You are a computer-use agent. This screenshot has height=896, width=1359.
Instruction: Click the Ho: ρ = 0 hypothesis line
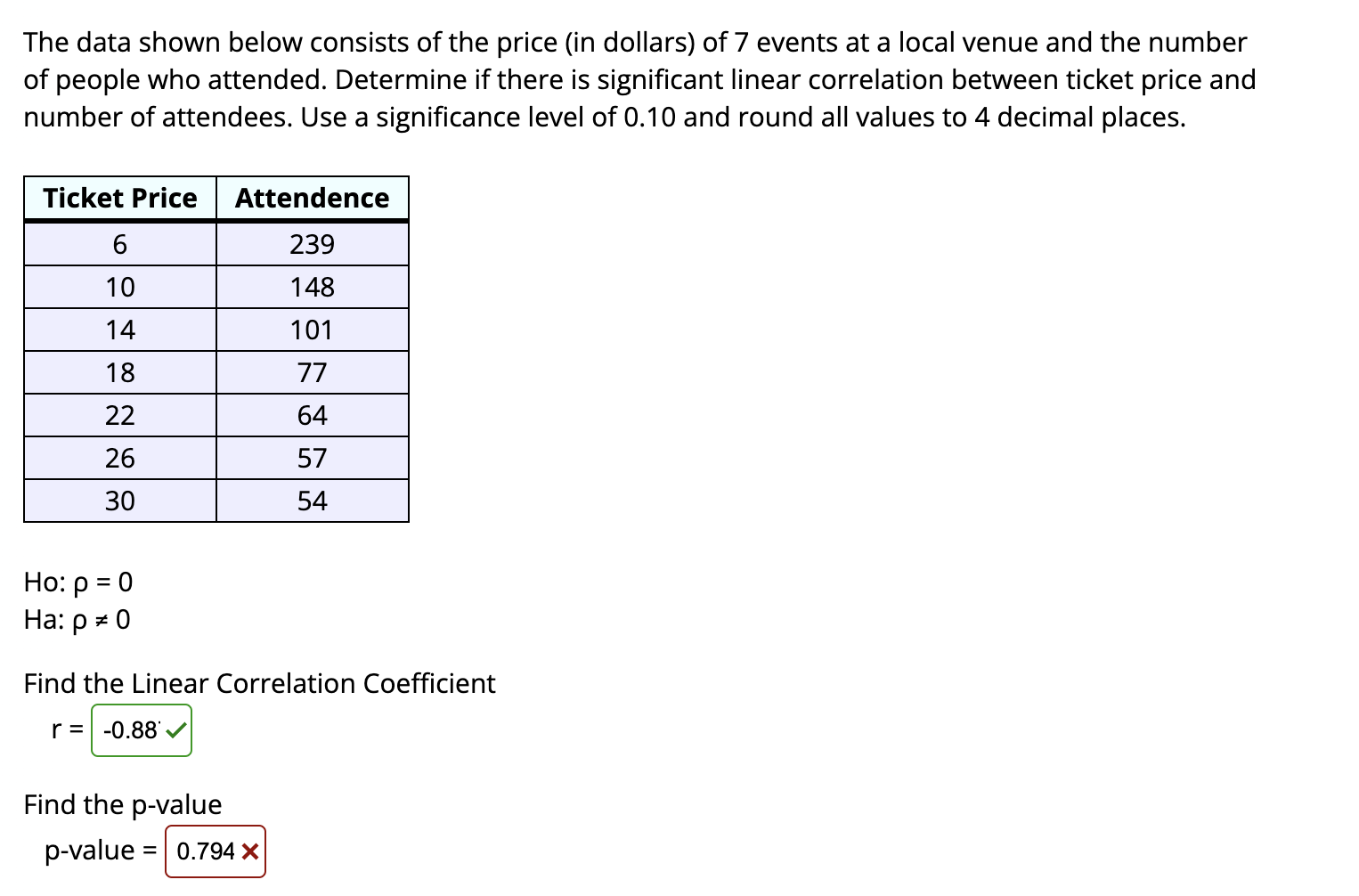tap(77, 582)
